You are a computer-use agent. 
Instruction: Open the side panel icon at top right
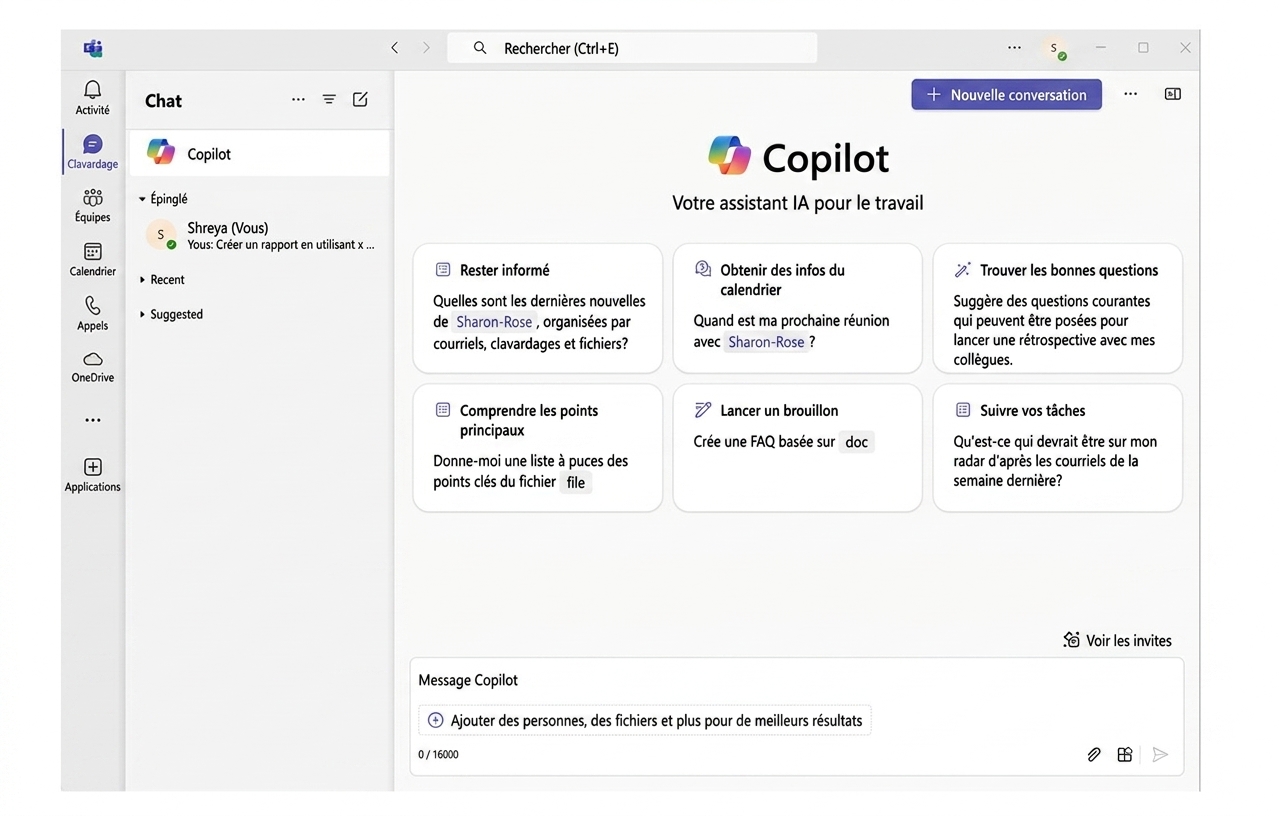coord(1173,94)
